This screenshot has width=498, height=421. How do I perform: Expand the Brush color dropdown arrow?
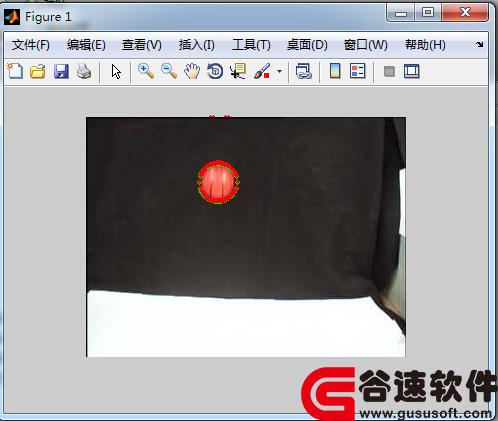coord(279,71)
